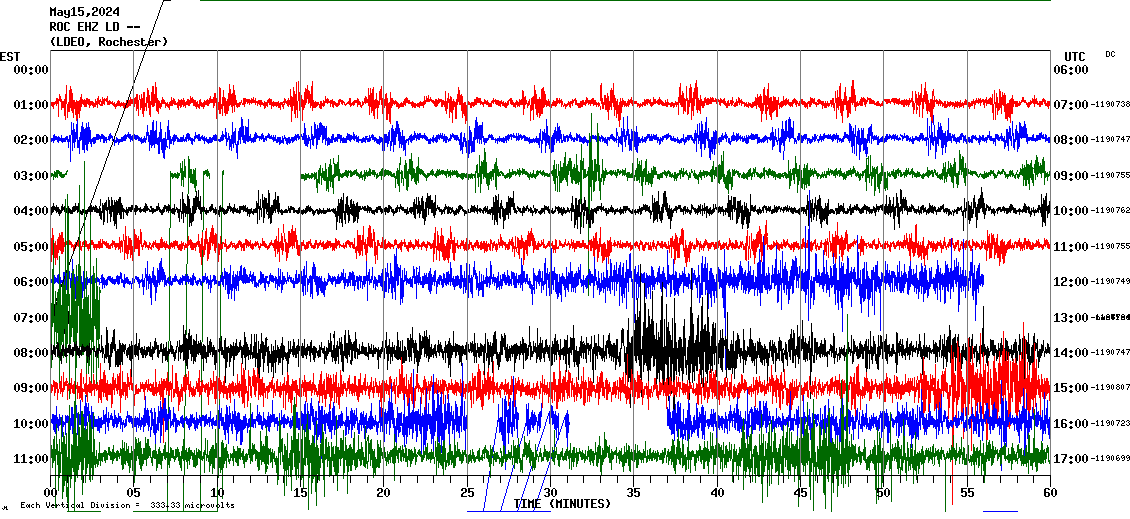The height and width of the screenshot is (519, 1130).
Task: Click the Each Vertical Division scale note
Action: [127, 506]
